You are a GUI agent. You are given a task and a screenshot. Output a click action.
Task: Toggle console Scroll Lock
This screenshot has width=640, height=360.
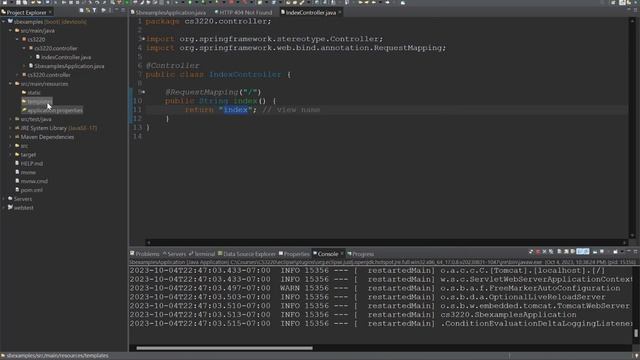pos(566,251)
